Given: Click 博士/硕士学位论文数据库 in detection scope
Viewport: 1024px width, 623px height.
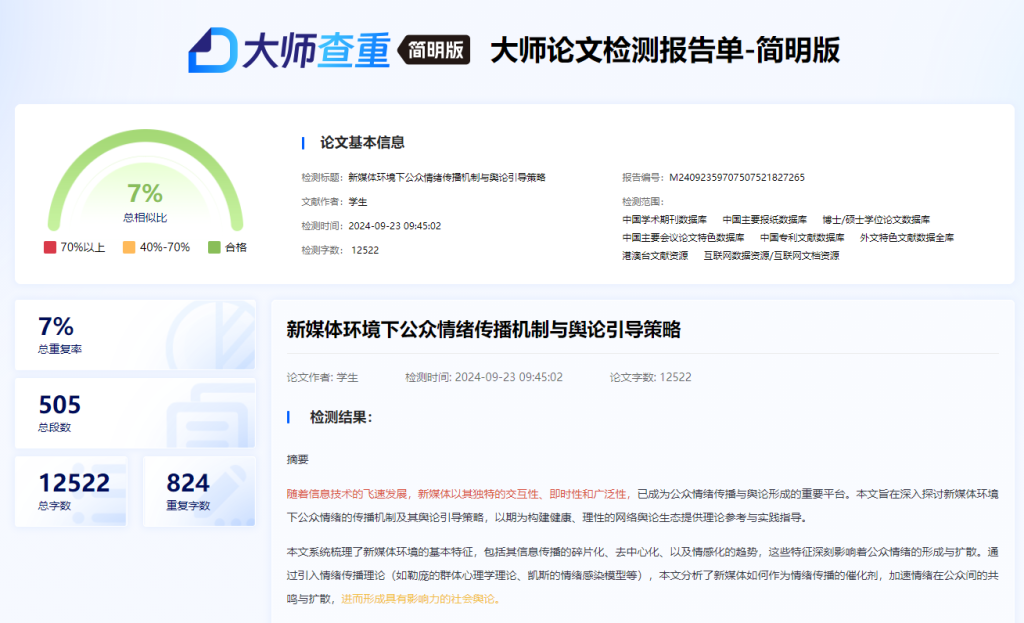Looking at the screenshot, I should (x=876, y=219).
